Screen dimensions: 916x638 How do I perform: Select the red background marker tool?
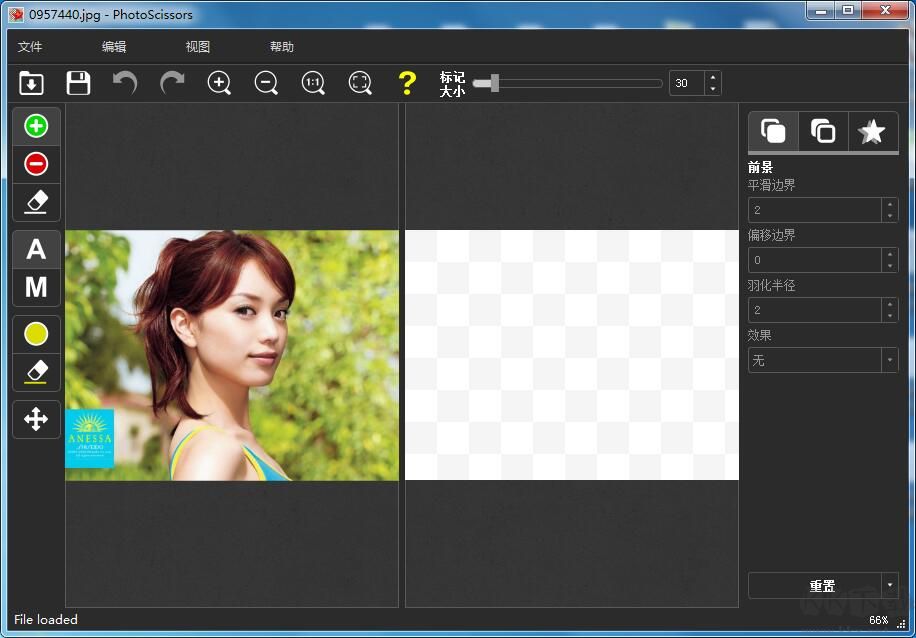35,164
